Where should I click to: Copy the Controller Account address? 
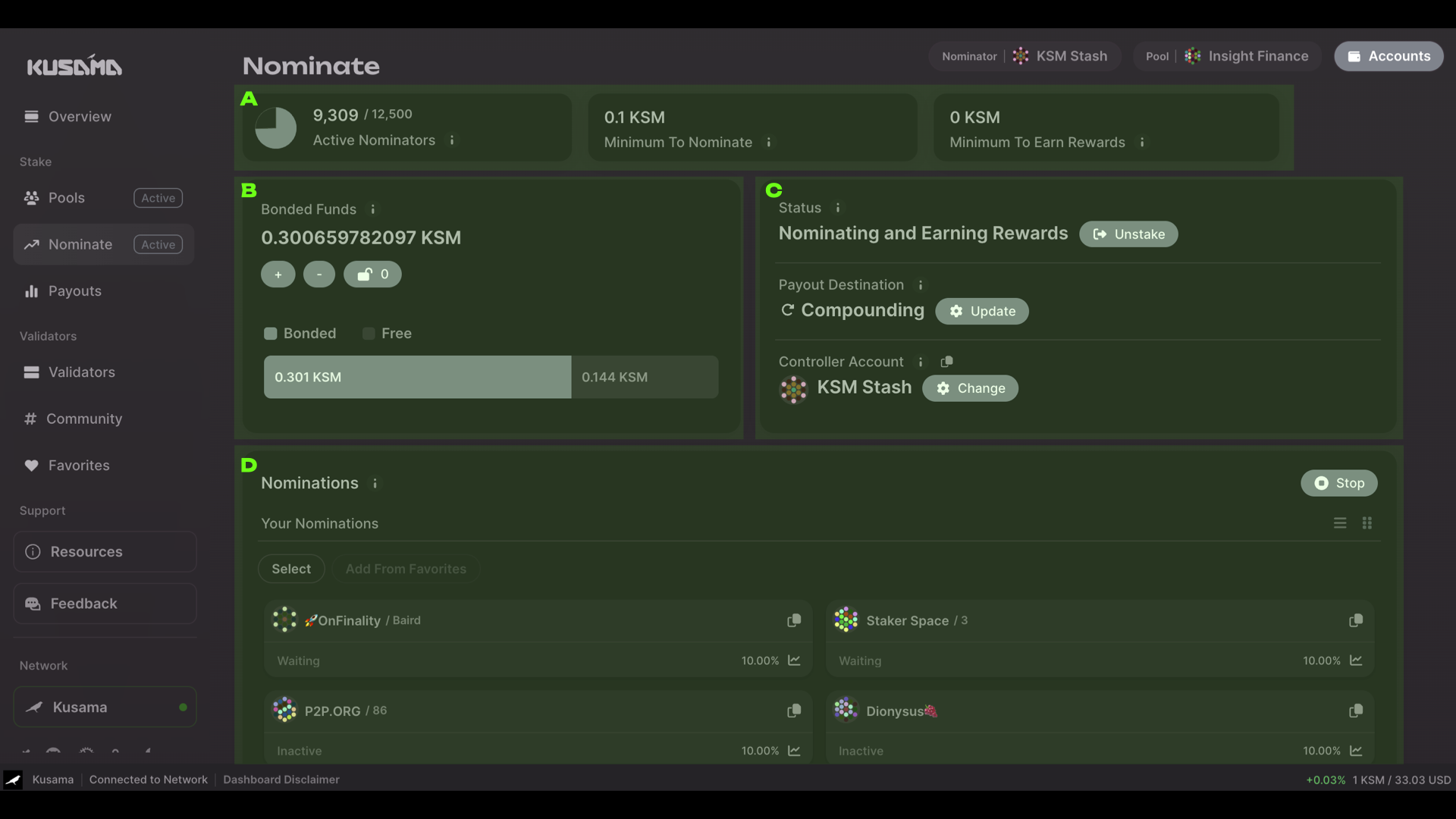[x=946, y=362]
